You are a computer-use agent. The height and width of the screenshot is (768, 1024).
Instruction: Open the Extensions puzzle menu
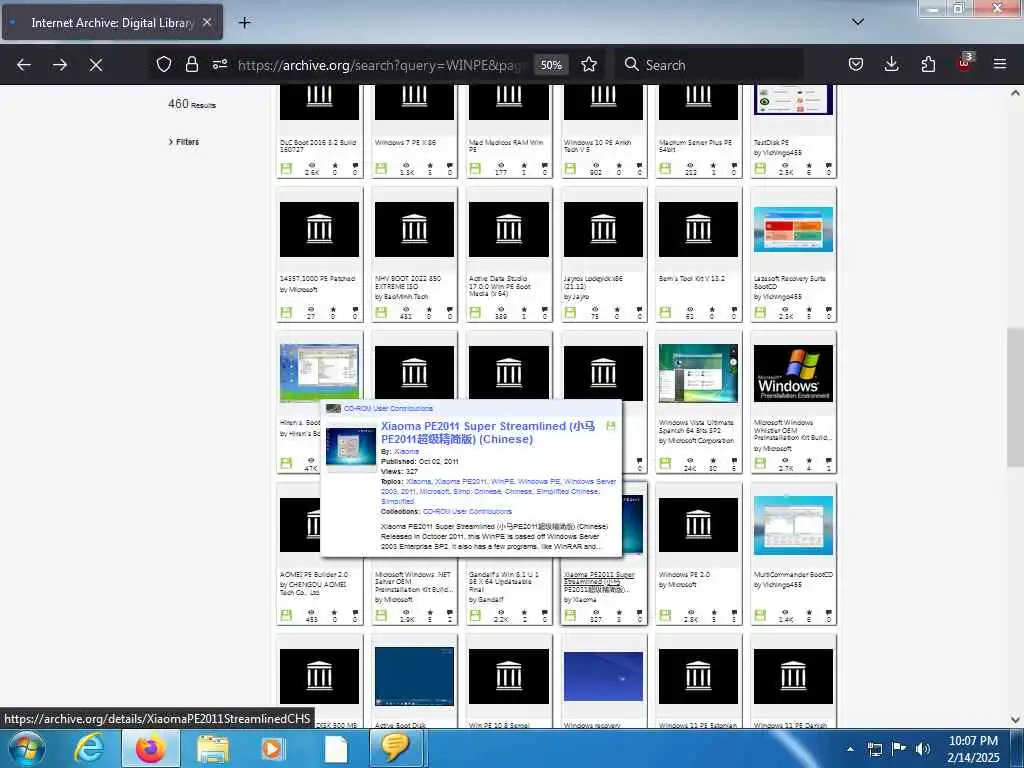click(x=928, y=64)
